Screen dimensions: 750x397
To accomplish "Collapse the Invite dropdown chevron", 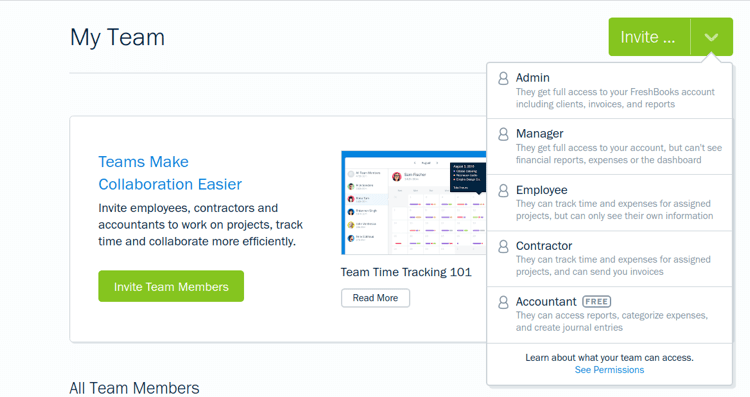I will tap(712, 37).
